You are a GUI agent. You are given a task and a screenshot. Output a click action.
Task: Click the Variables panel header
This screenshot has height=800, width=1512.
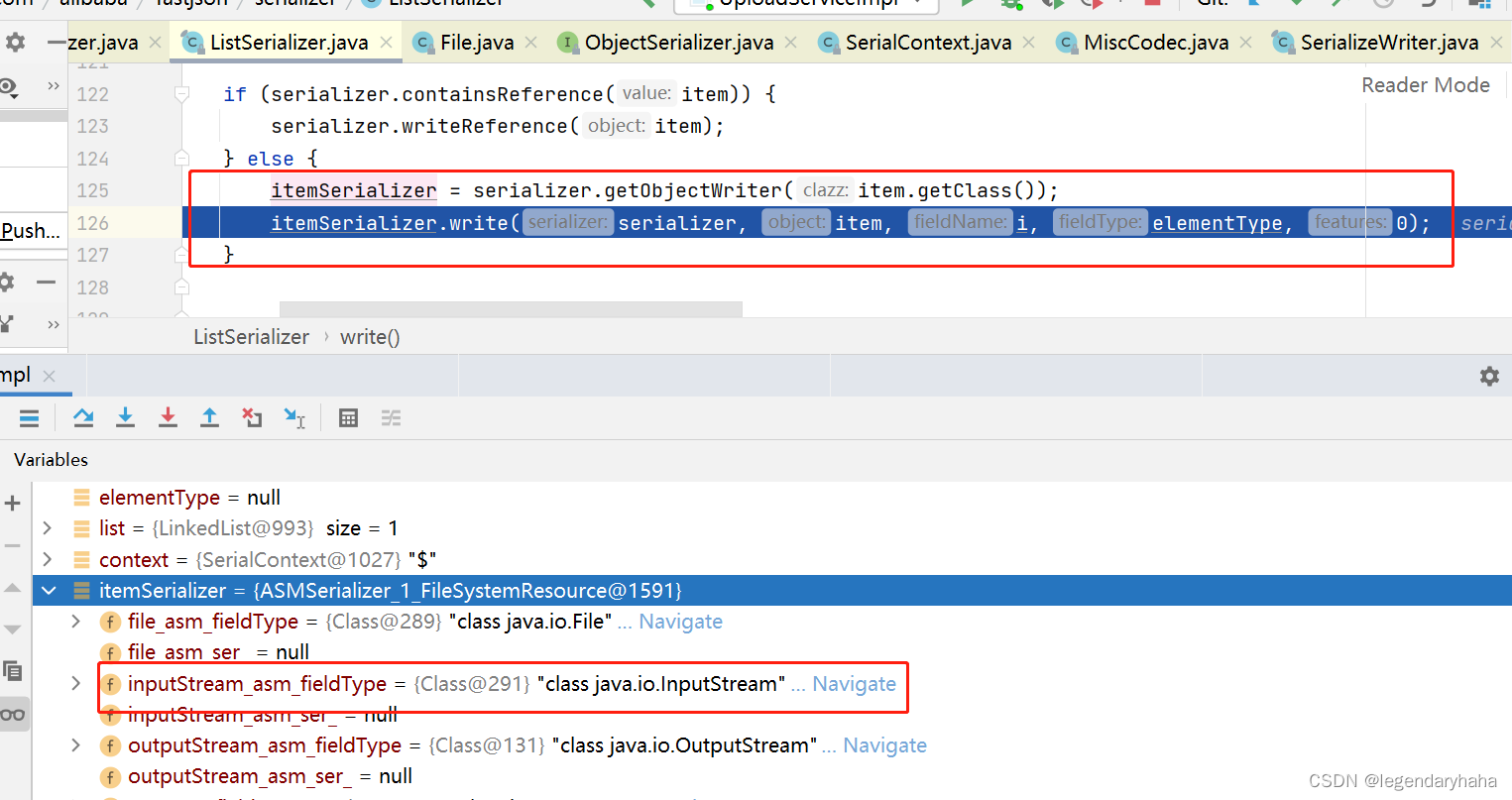tap(51, 460)
